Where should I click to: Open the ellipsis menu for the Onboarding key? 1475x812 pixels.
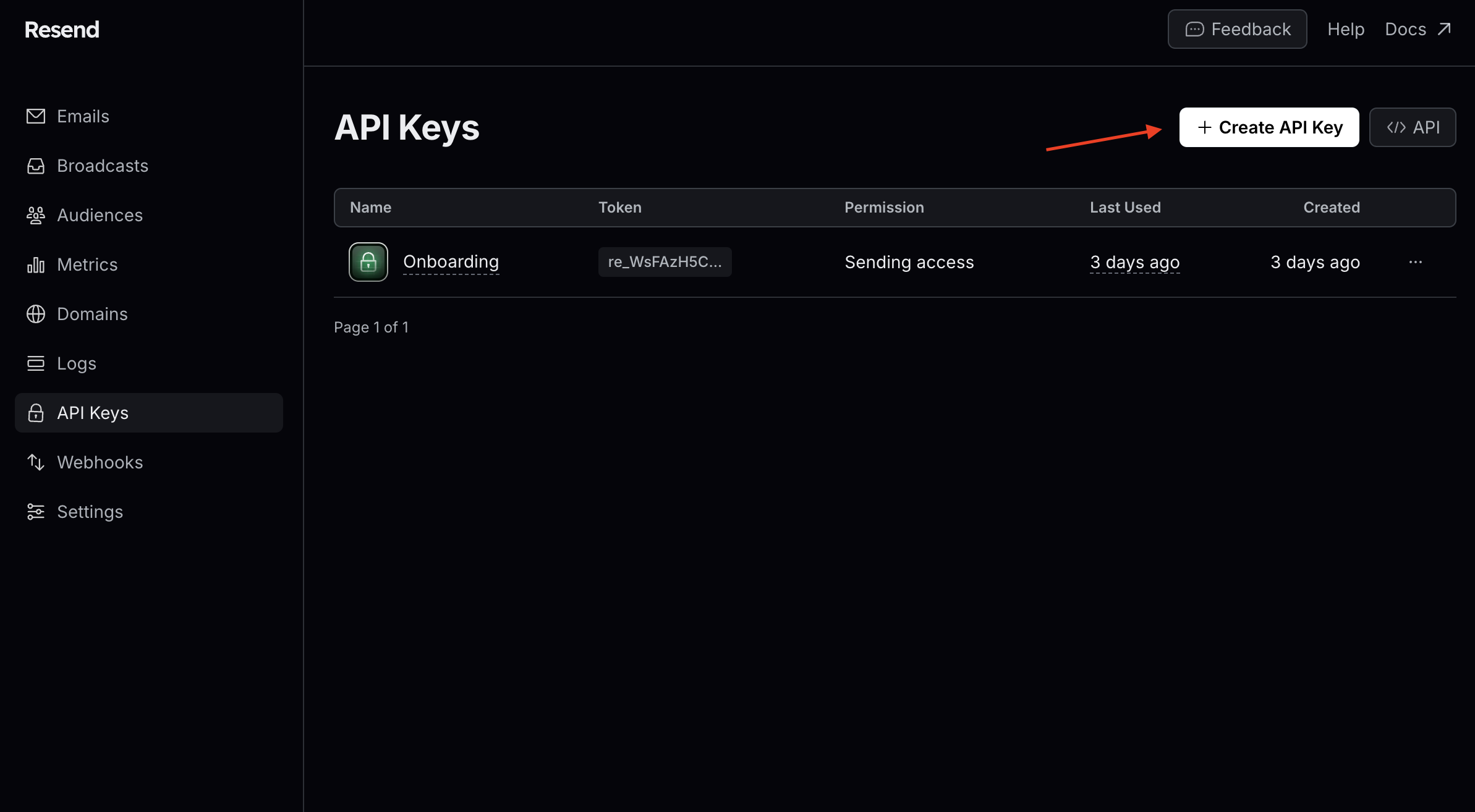pos(1416,261)
